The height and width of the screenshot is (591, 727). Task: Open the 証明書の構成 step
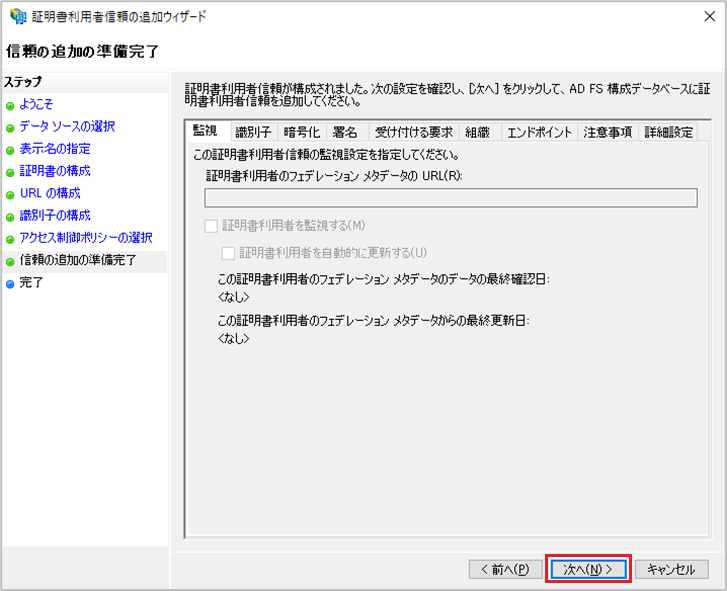click(x=55, y=171)
